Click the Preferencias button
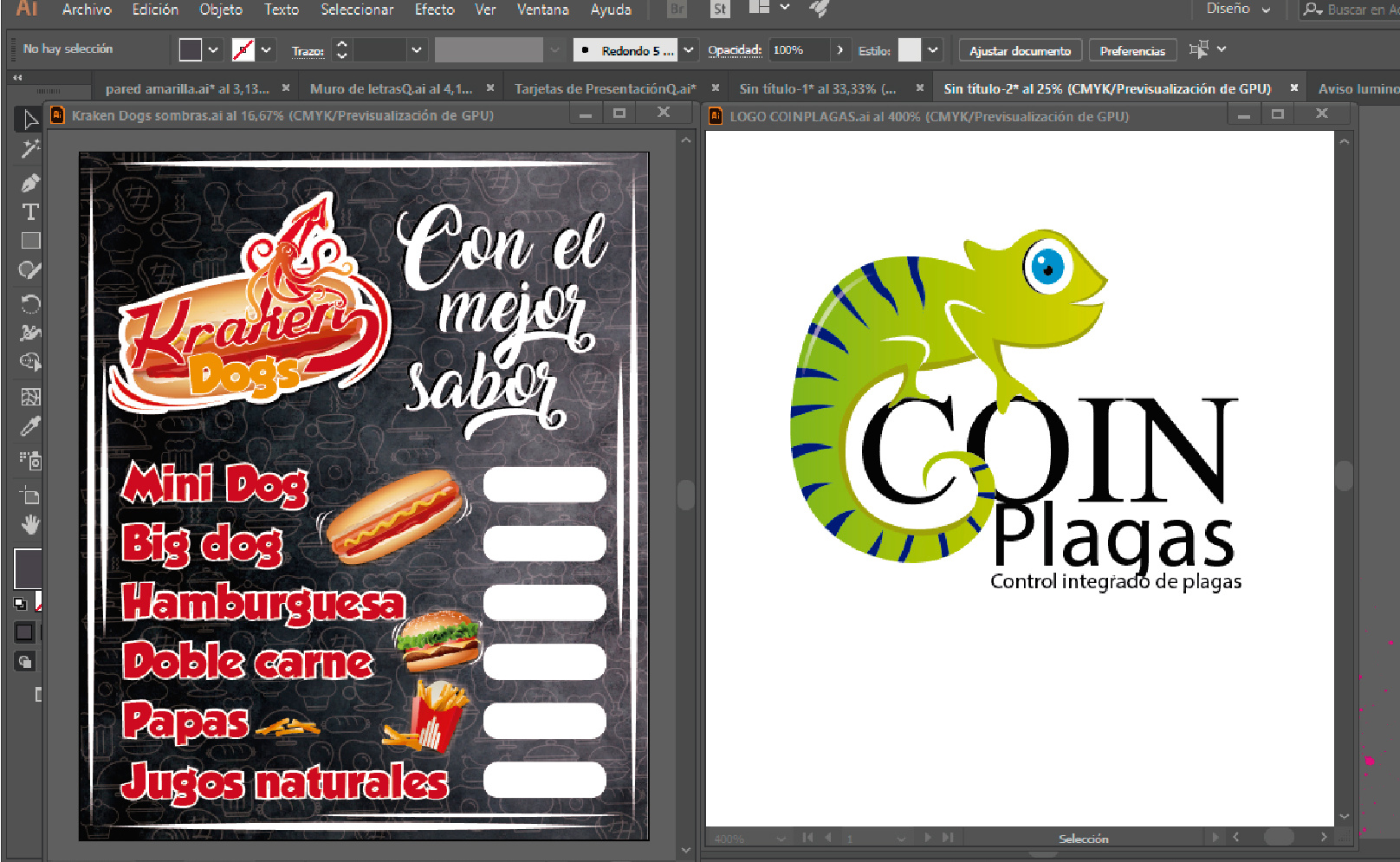The width and height of the screenshot is (1400, 862). (x=1132, y=51)
